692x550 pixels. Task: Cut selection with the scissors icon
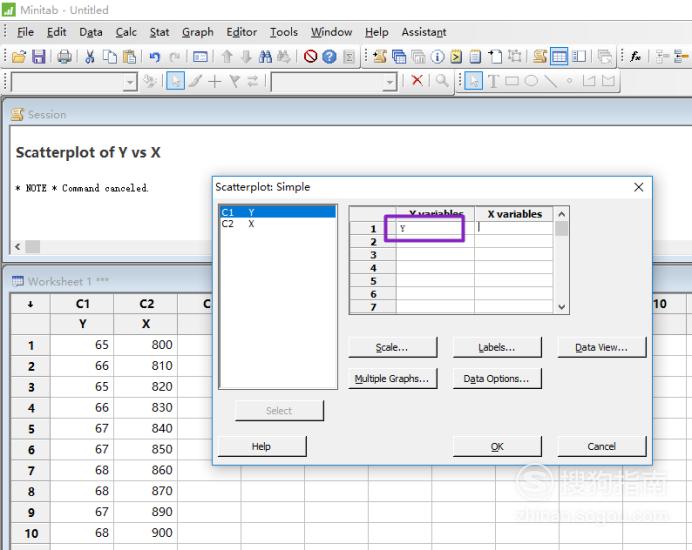90,57
